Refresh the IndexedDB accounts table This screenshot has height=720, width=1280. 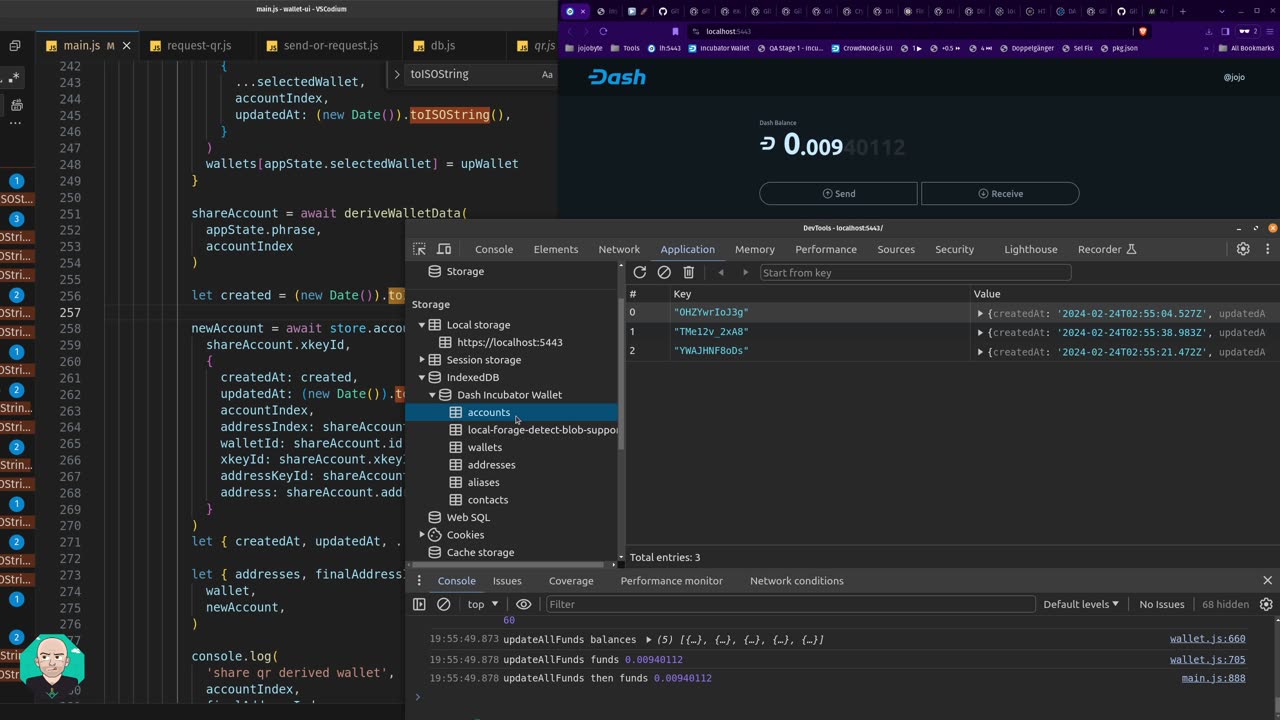(640, 272)
